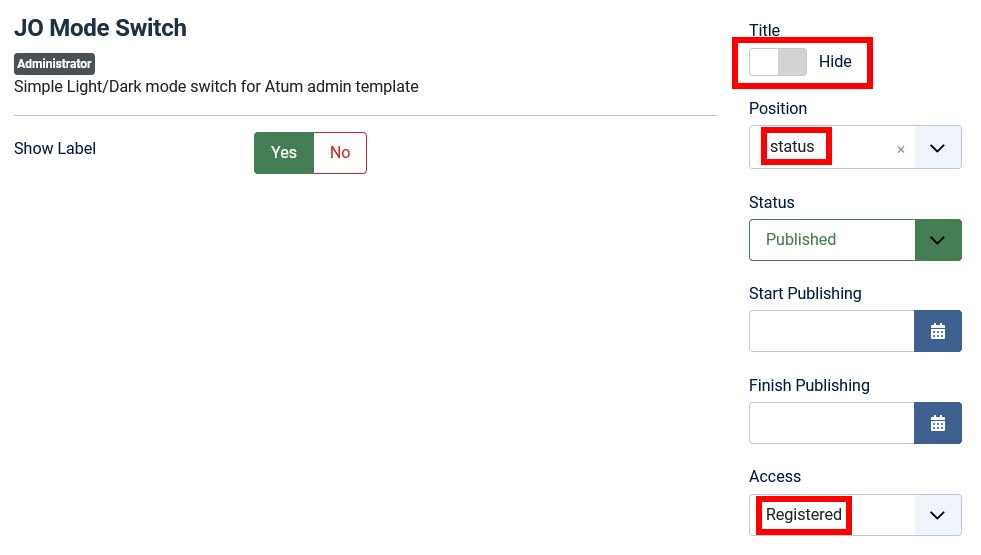Click the Registered access level value

[x=804, y=515]
